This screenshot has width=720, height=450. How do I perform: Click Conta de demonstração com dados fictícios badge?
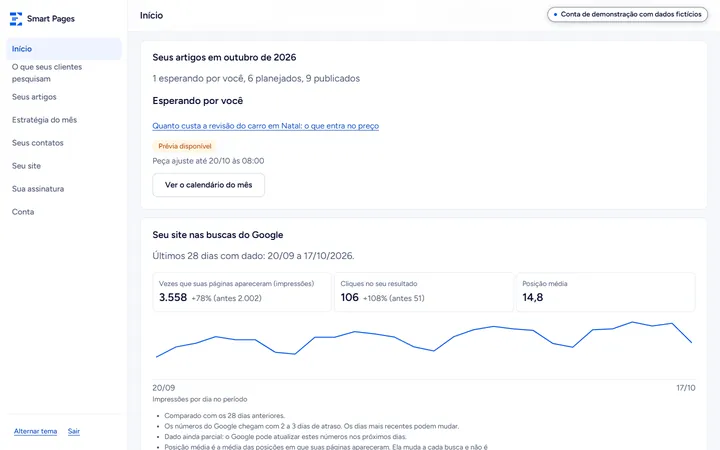(627, 14)
